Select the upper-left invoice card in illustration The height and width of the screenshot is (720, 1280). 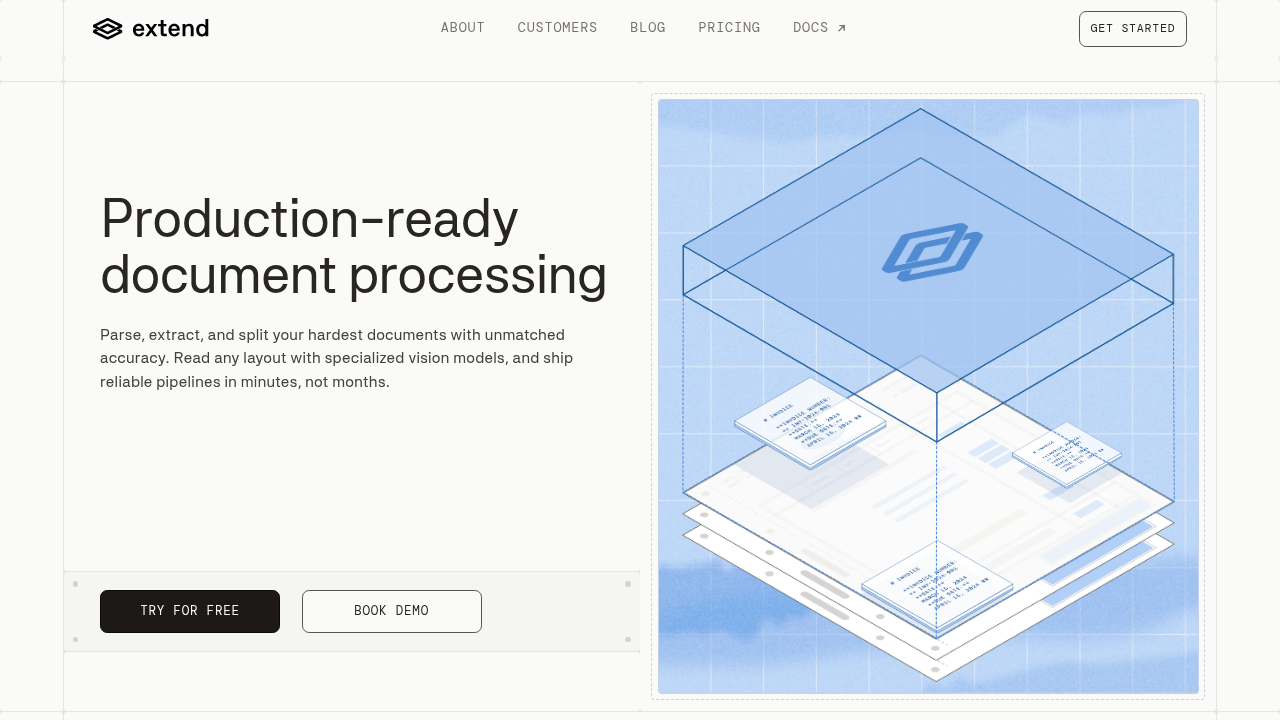point(810,422)
